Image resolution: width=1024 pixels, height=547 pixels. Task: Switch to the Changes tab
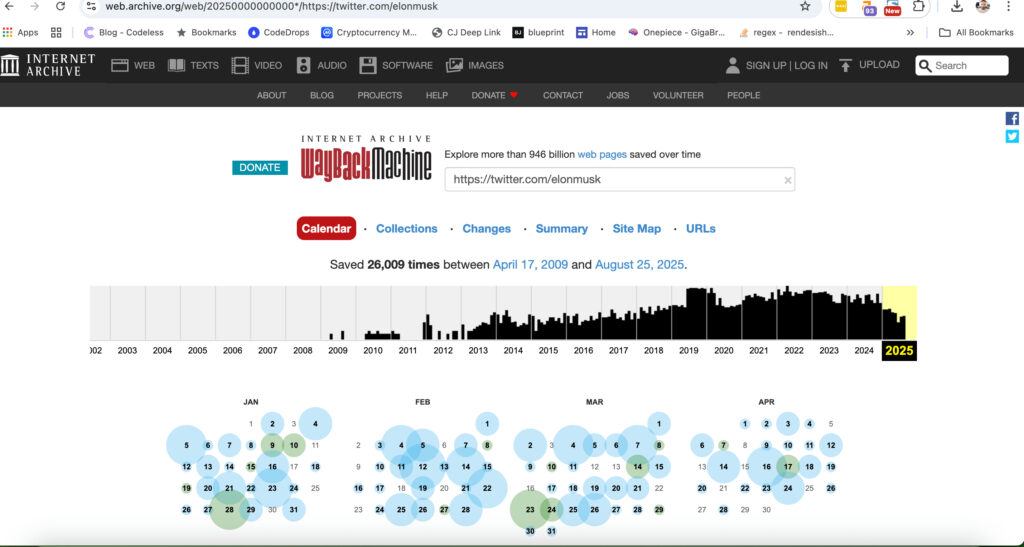click(487, 228)
